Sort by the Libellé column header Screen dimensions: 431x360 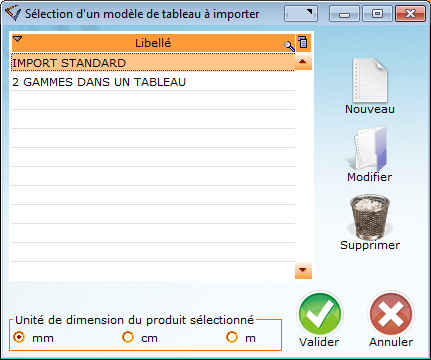pyautogui.click(x=153, y=43)
